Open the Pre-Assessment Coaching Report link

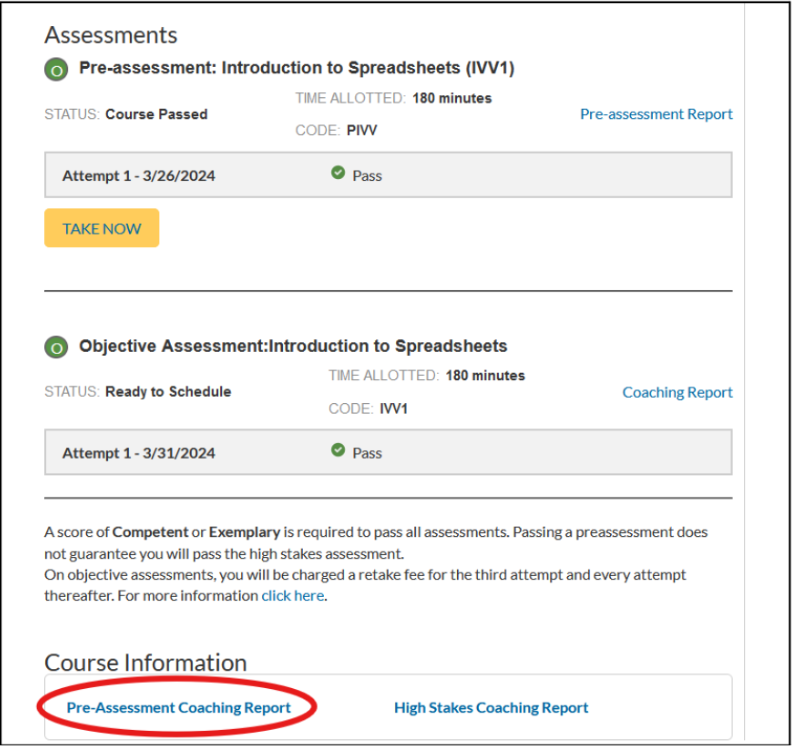(178, 708)
